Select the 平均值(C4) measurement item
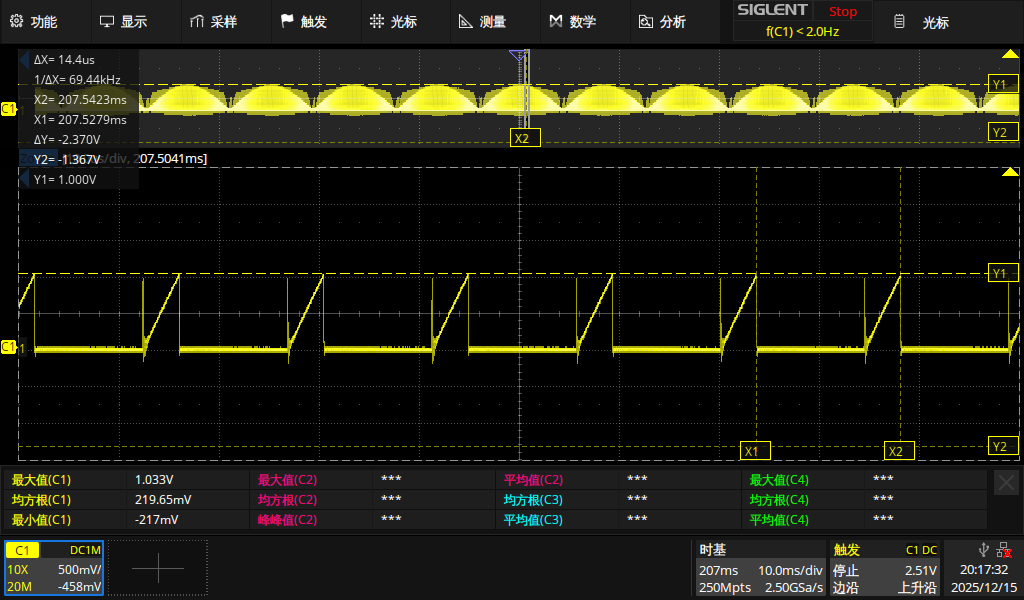 click(779, 520)
